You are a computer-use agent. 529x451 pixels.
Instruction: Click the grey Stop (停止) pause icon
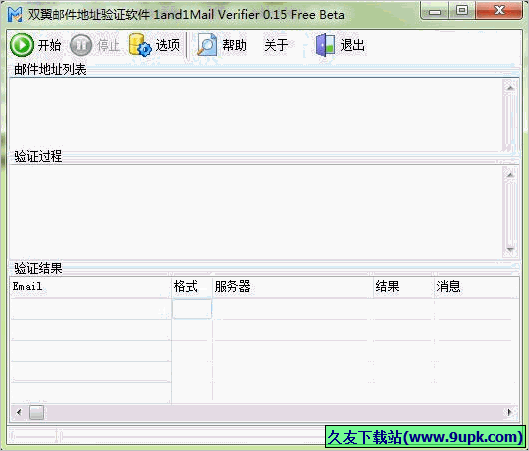pyautogui.click(x=81, y=45)
